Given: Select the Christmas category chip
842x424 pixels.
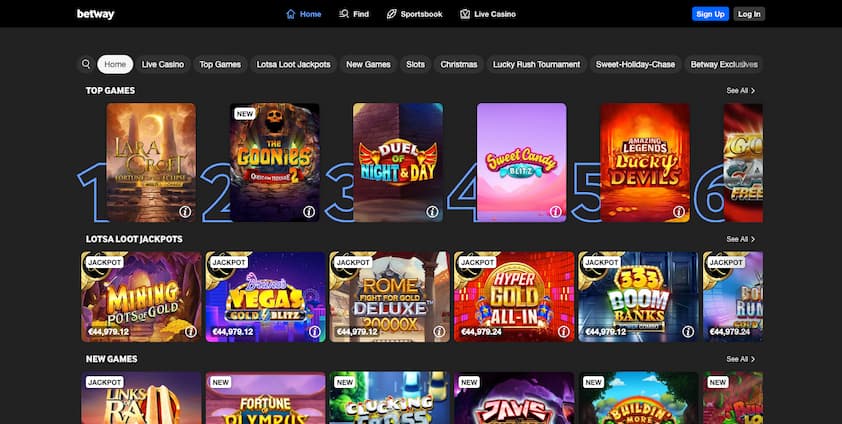Looking at the screenshot, I should coord(459,64).
